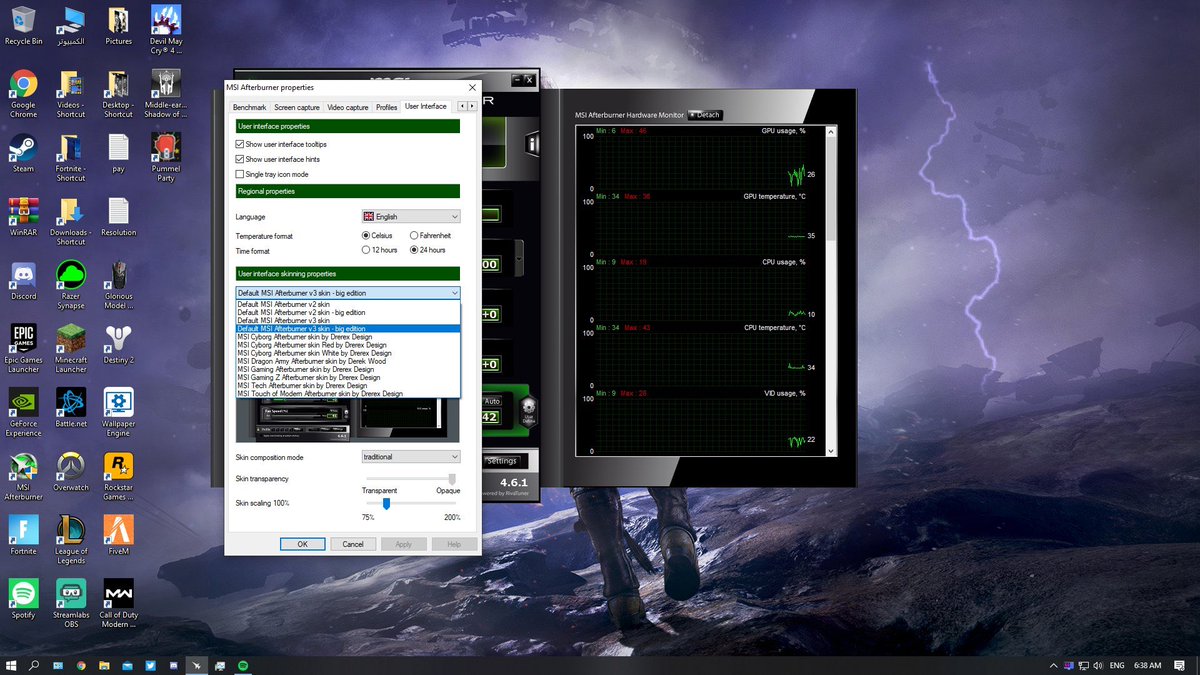
Task: Select the User Interface tab
Action: click(426, 106)
